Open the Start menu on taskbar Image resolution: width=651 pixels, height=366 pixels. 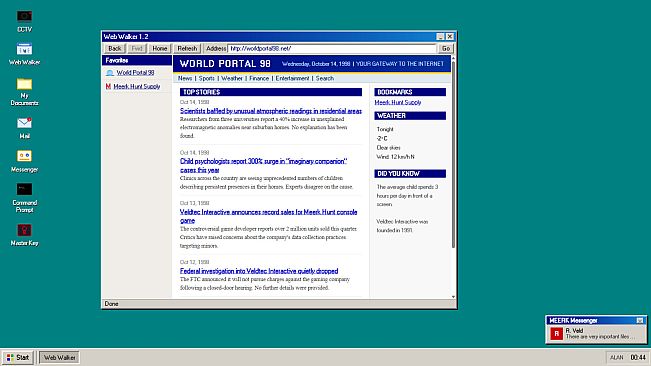coord(18,357)
